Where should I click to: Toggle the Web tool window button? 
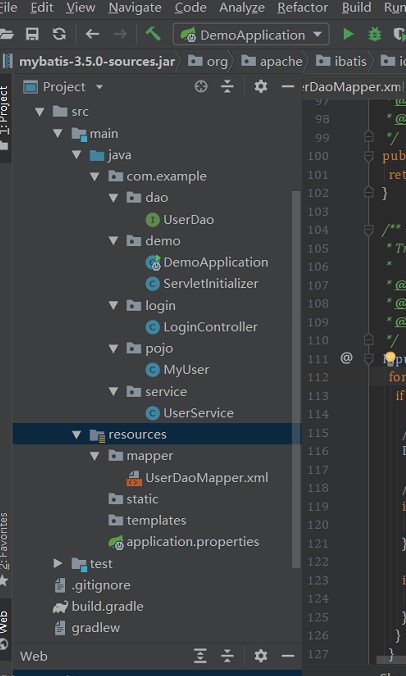tap(4, 629)
